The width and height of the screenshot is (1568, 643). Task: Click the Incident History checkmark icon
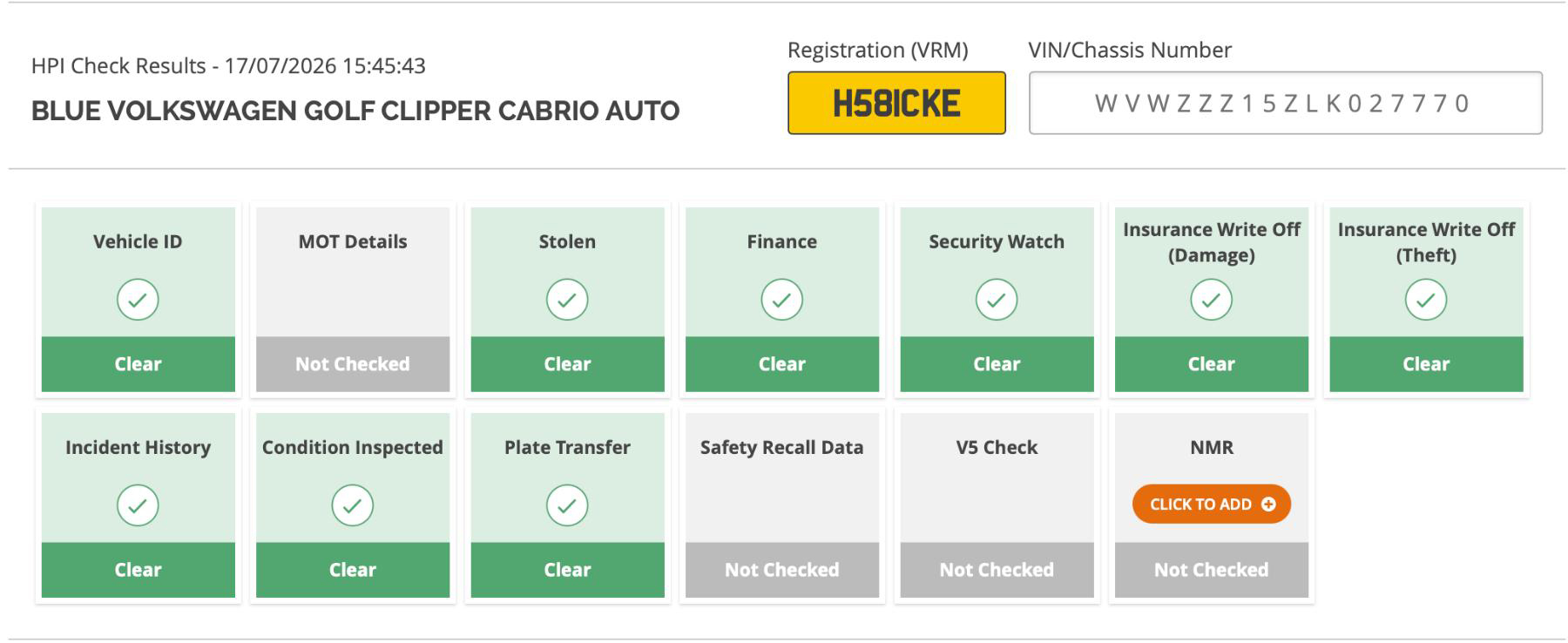coord(138,505)
